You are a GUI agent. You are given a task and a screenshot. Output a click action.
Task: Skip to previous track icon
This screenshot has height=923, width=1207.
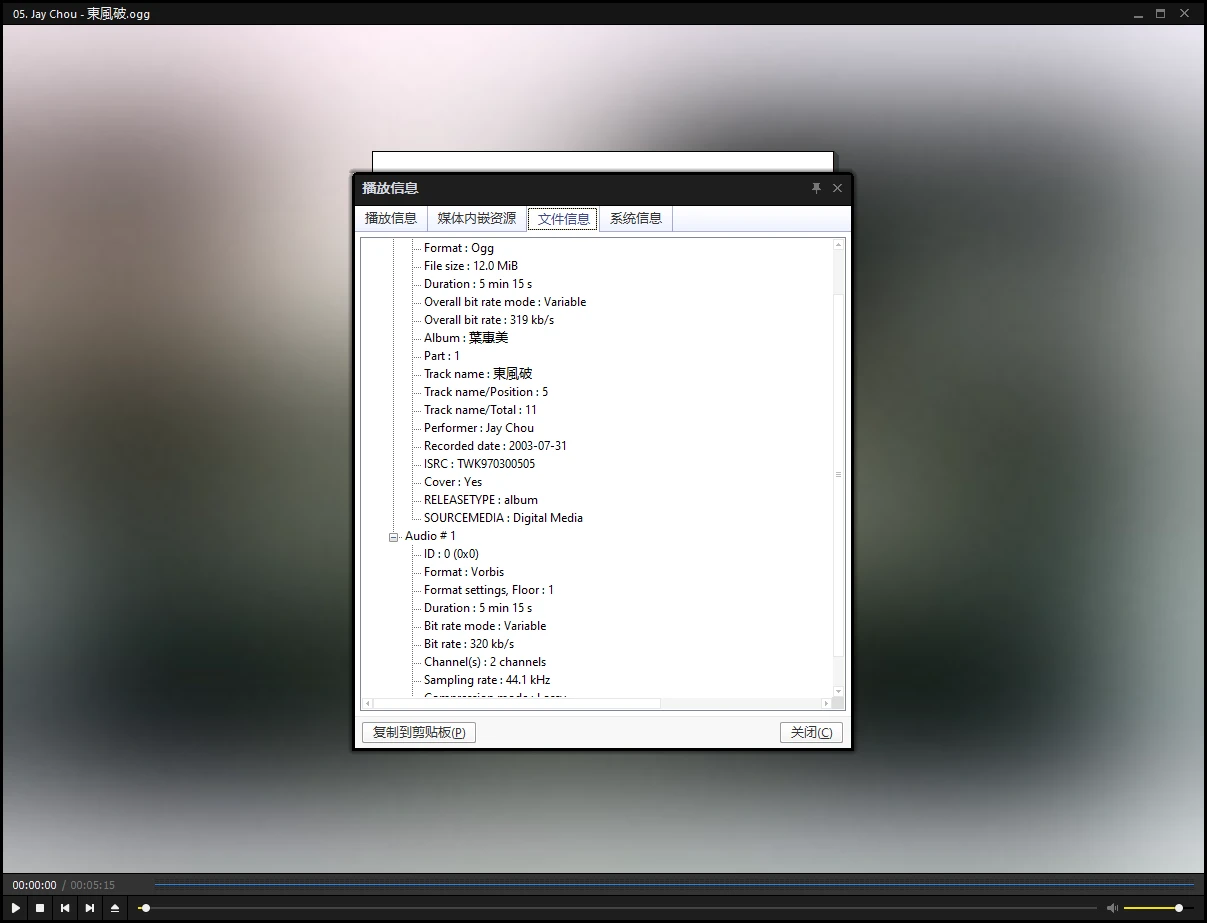click(65, 908)
